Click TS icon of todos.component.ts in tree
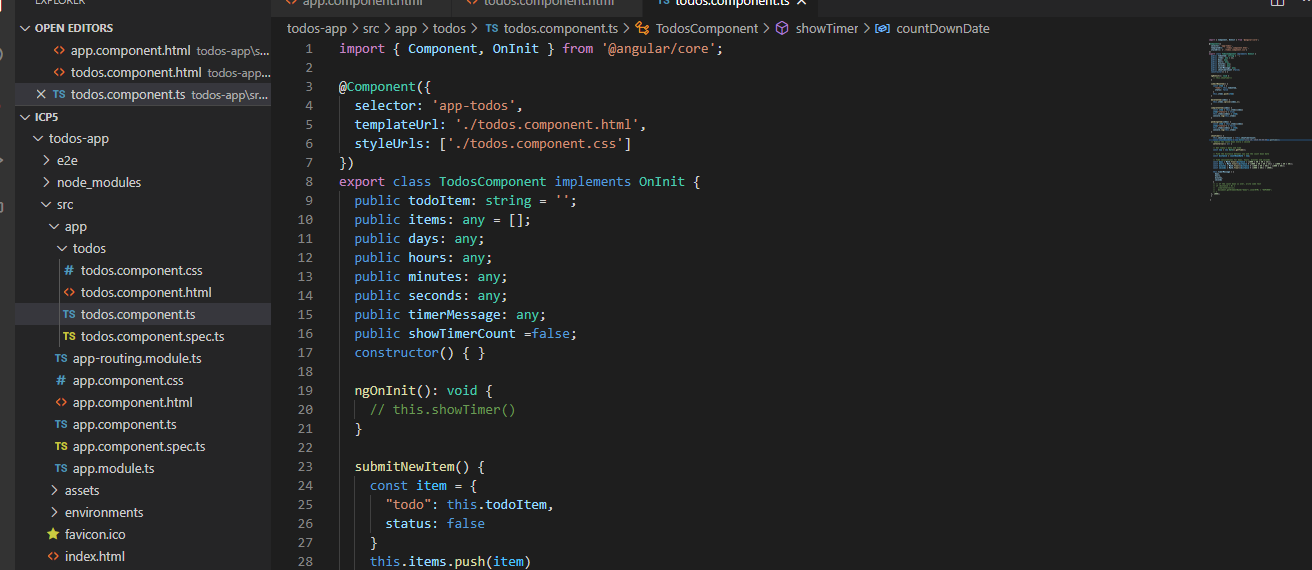The image size is (1312, 570). (69, 314)
